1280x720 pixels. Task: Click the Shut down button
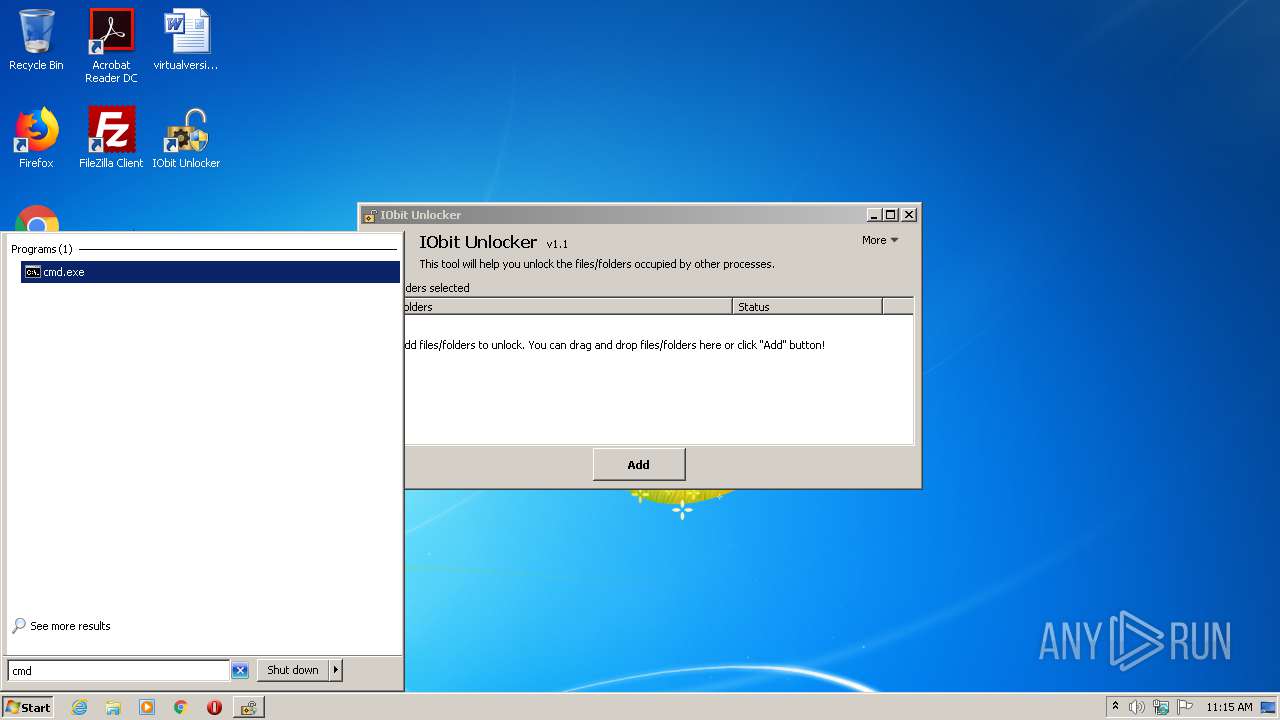(292, 670)
